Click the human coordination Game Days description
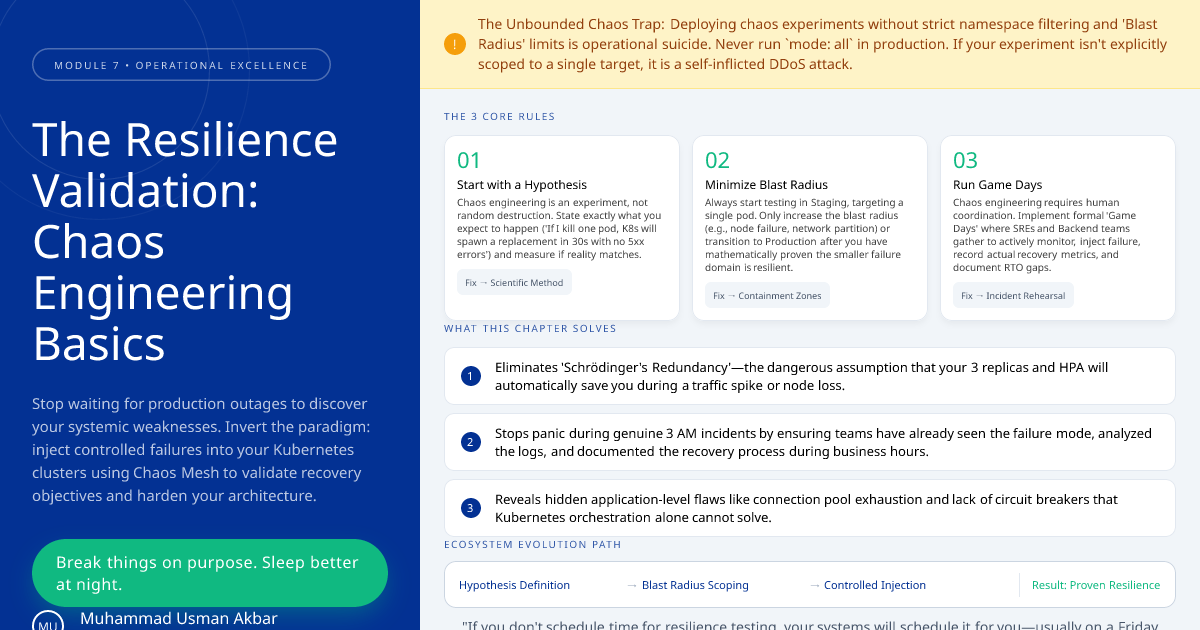The height and width of the screenshot is (630, 1200). [1048, 235]
